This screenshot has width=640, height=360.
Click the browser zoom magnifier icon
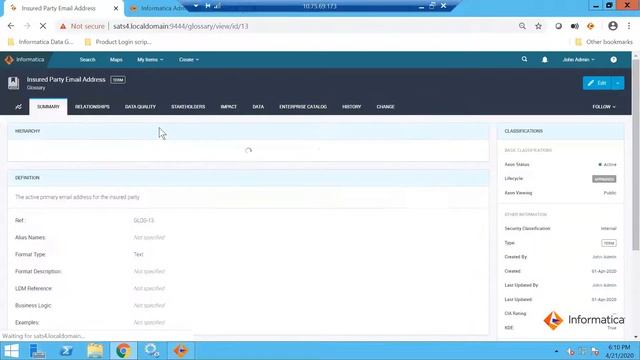point(522,26)
